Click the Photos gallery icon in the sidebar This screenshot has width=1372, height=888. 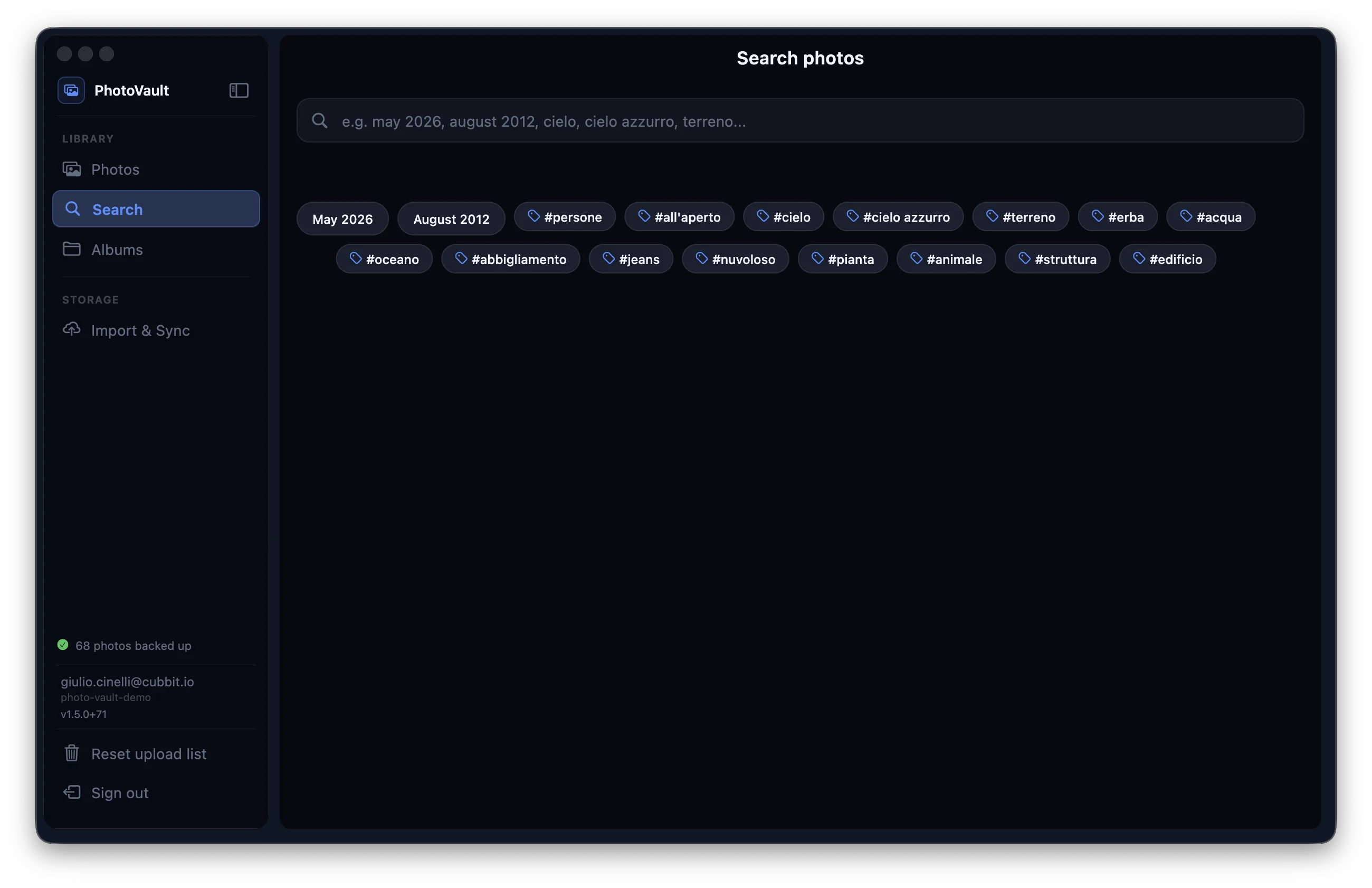pos(71,169)
